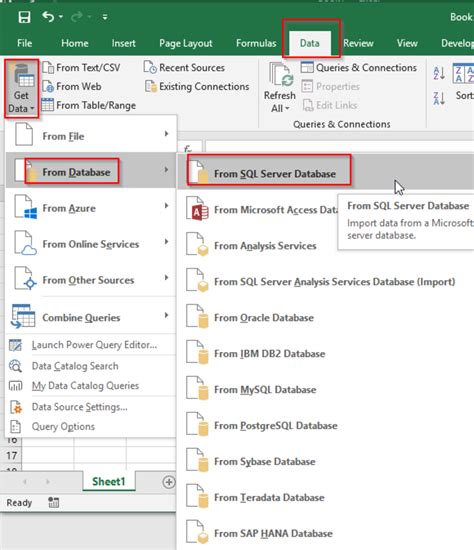The image size is (474, 550).
Task: Switch to the View tab
Action: tap(407, 43)
